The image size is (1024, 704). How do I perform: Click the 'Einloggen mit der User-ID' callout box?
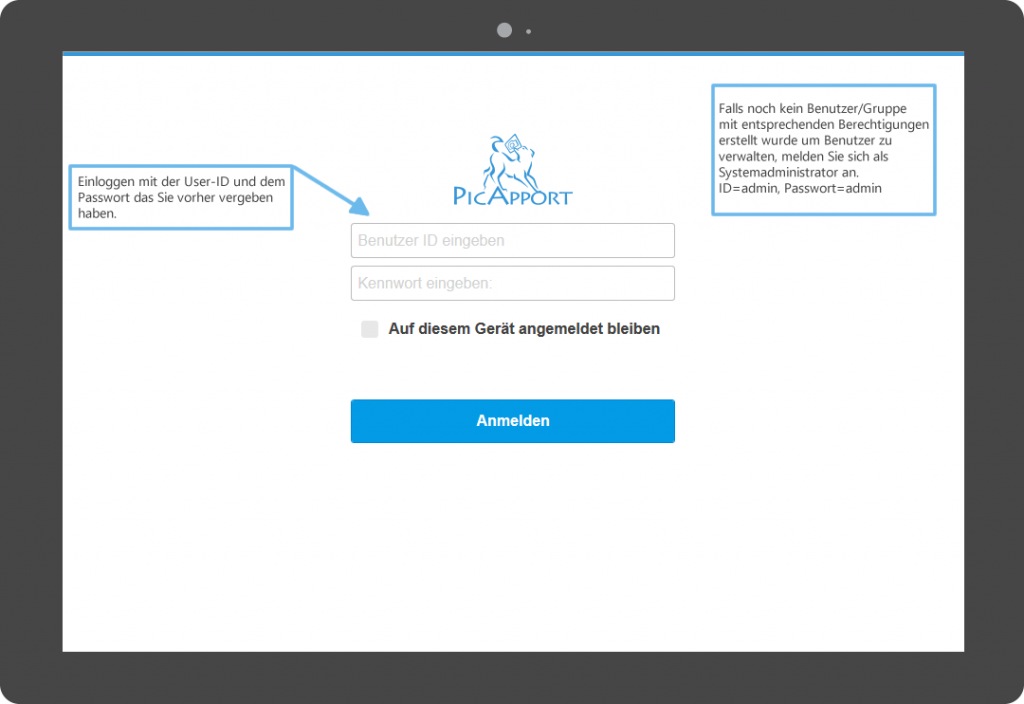180,197
